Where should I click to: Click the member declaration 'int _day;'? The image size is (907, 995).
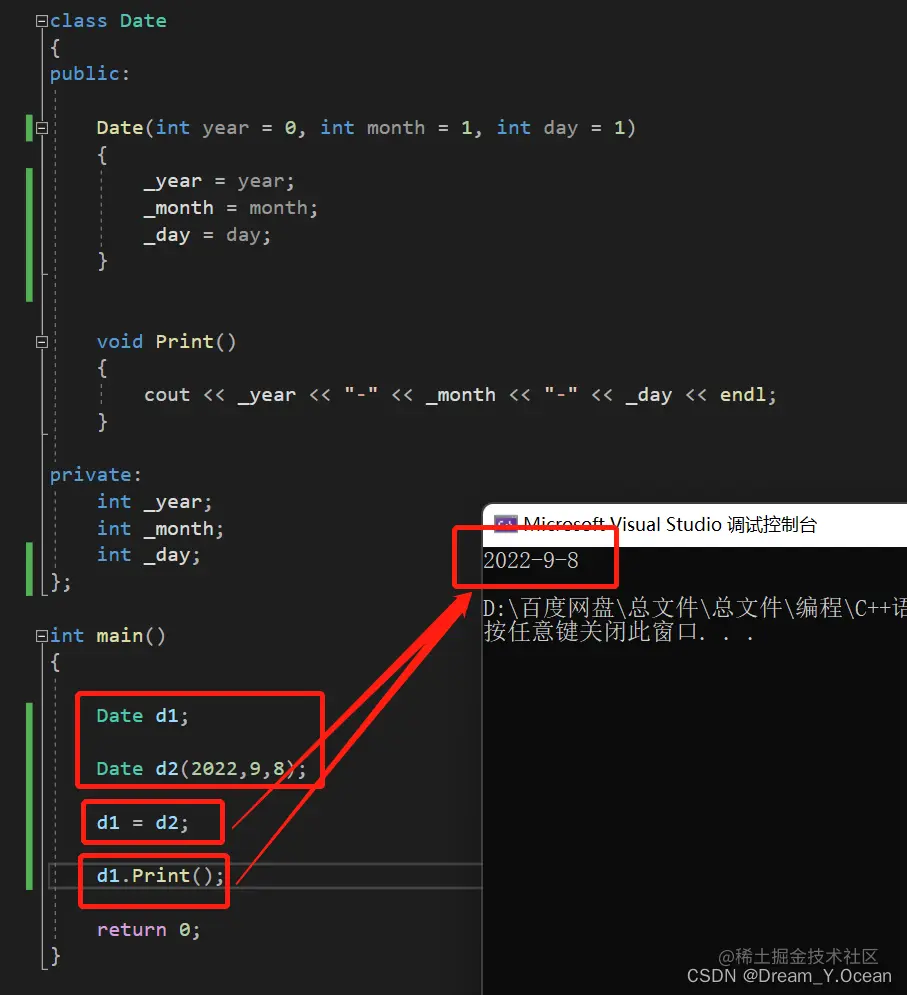[148, 555]
